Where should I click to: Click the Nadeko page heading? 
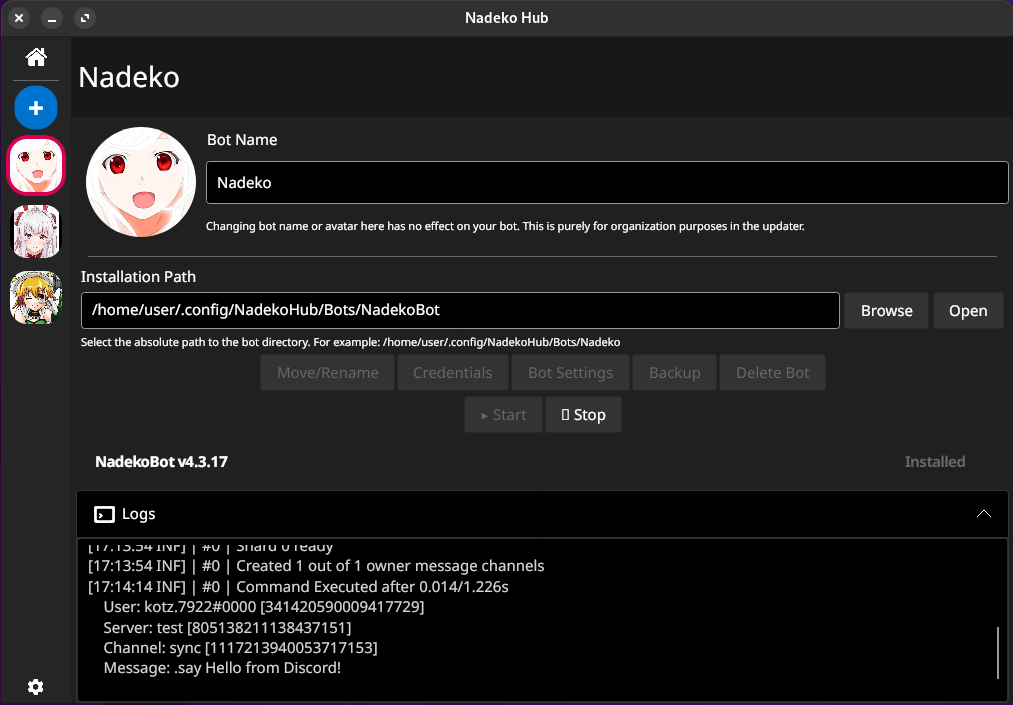(129, 77)
